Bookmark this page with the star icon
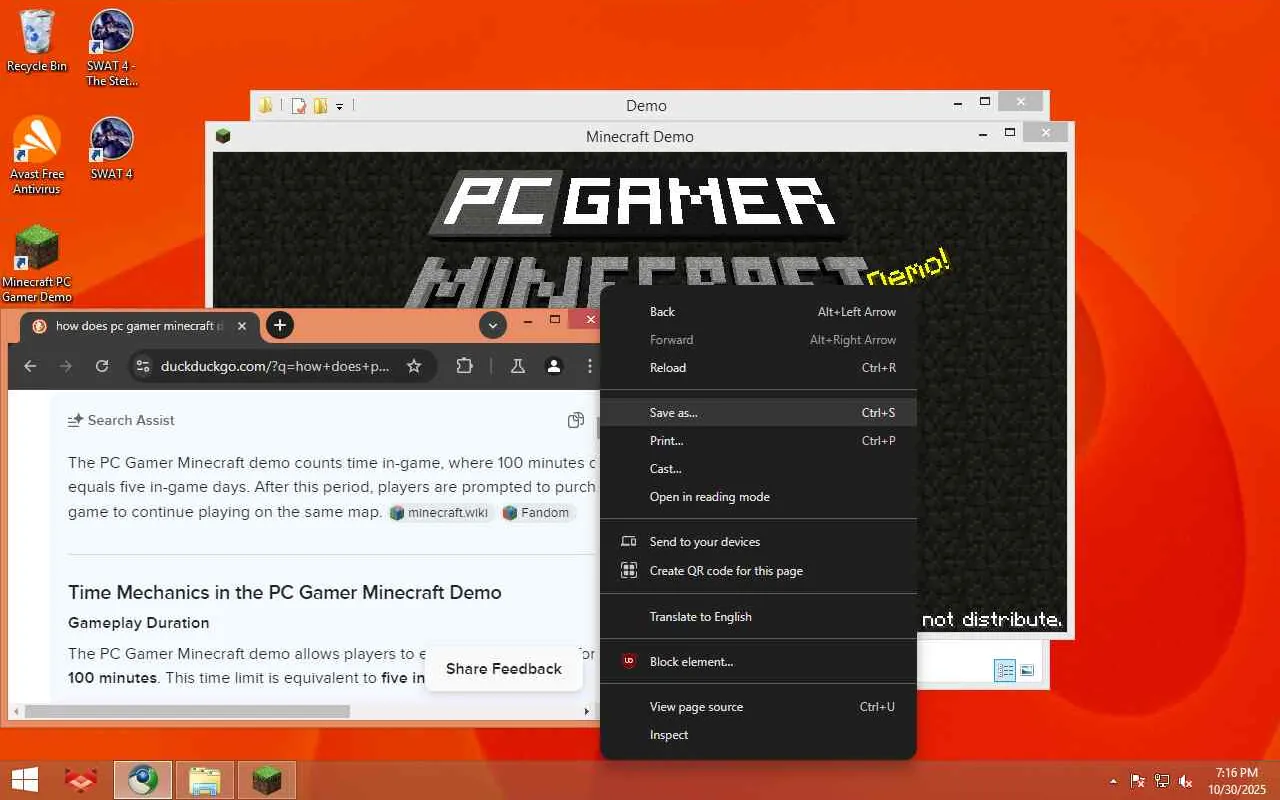The height and width of the screenshot is (800, 1280). click(x=414, y=366)
